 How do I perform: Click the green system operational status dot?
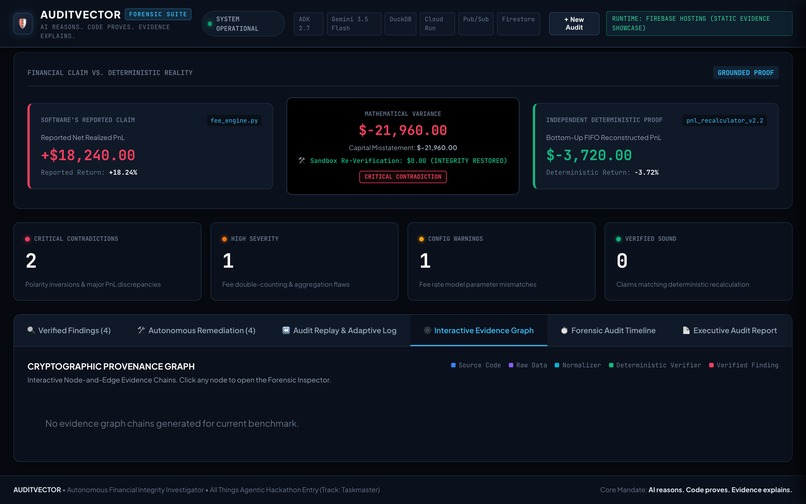click(x=210, y=24)
